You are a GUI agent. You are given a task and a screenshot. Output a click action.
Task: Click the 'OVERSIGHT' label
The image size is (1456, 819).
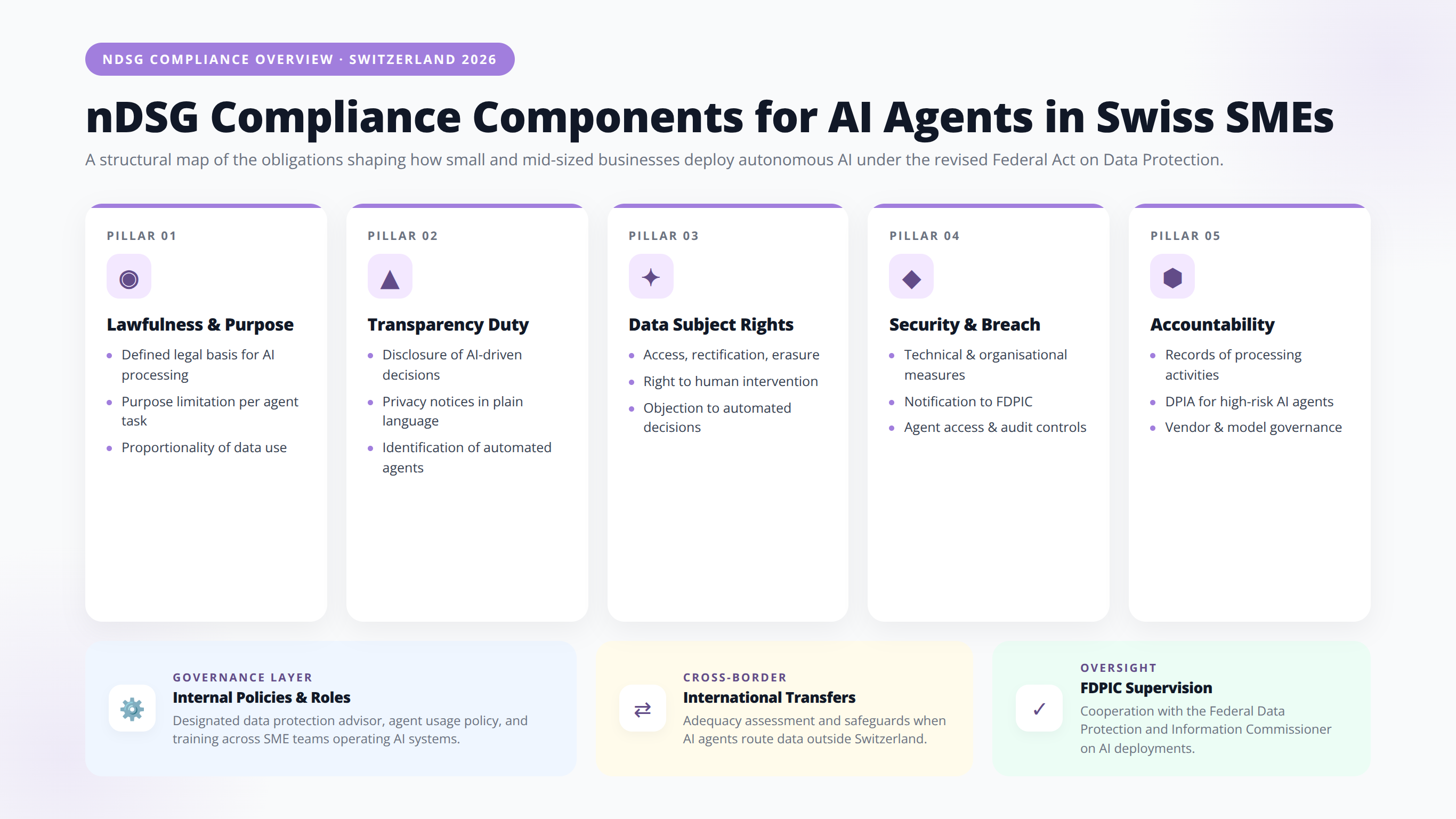click(x=1119, y=668)
